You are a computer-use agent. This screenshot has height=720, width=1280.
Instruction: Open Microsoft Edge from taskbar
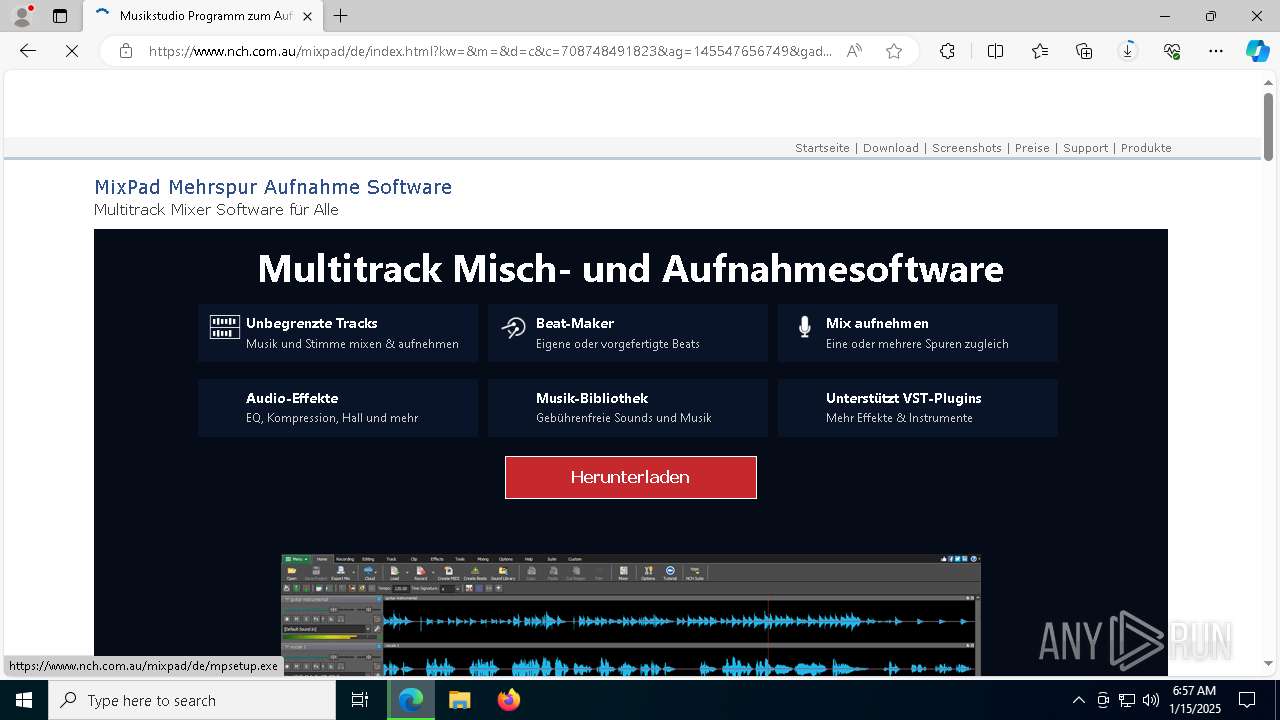click(411, 700)
